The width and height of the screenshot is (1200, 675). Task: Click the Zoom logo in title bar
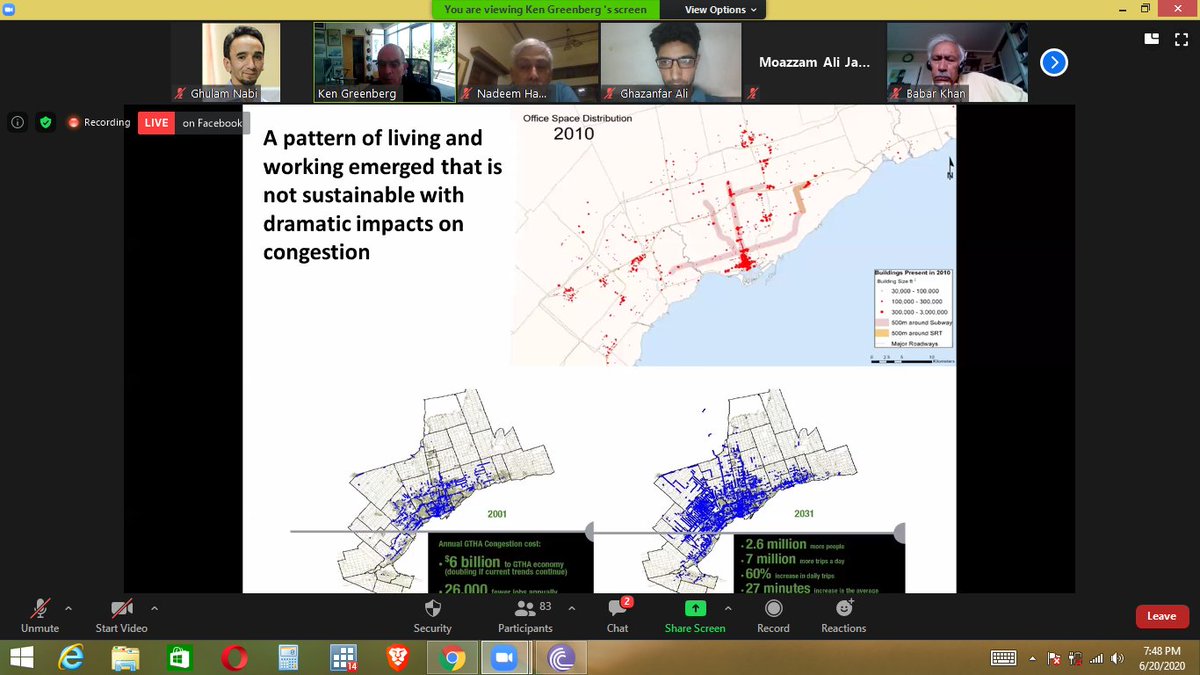click(9, 8)
